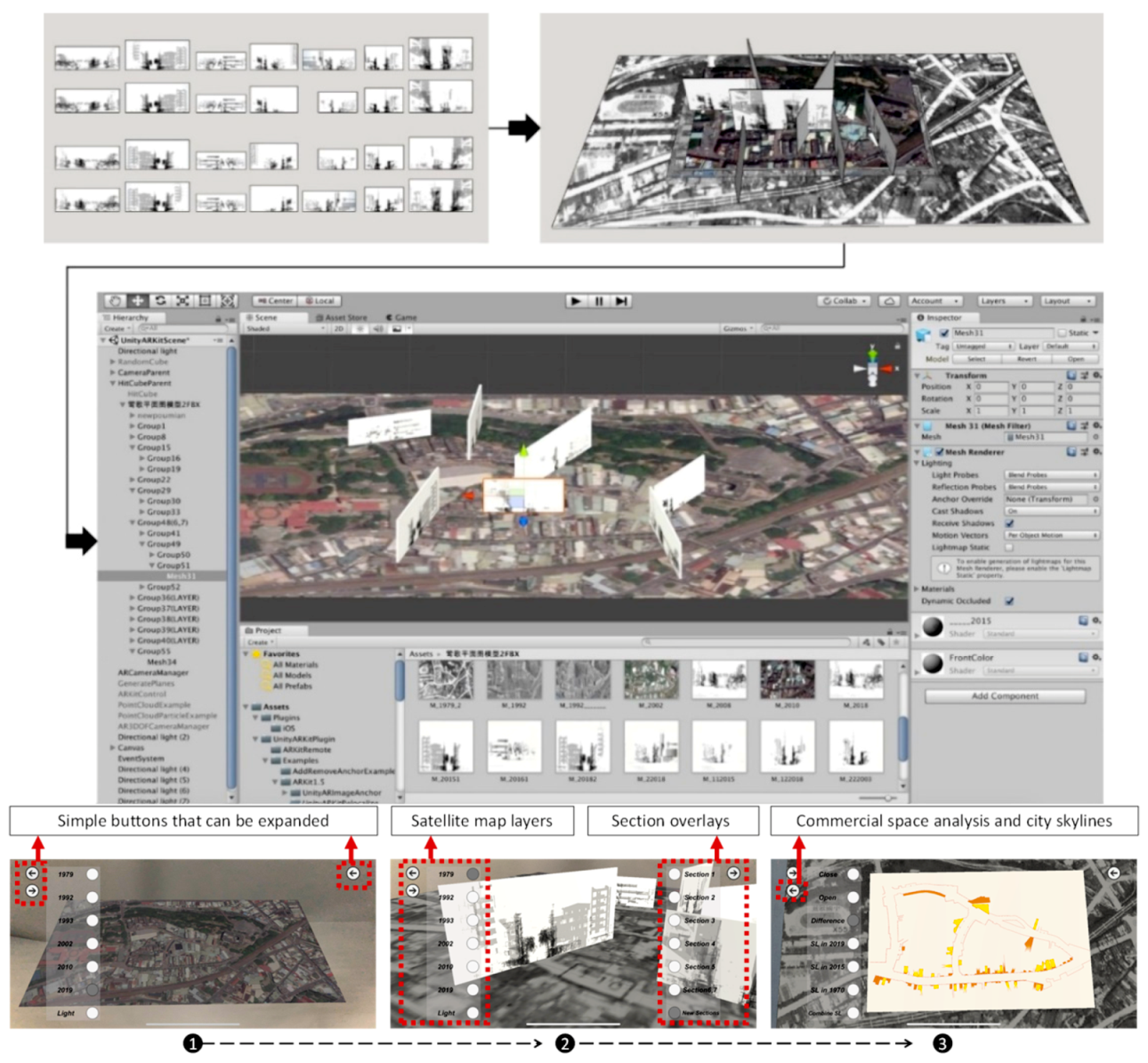
Task: Click the Step frame button
Action: tap(621, 301)
